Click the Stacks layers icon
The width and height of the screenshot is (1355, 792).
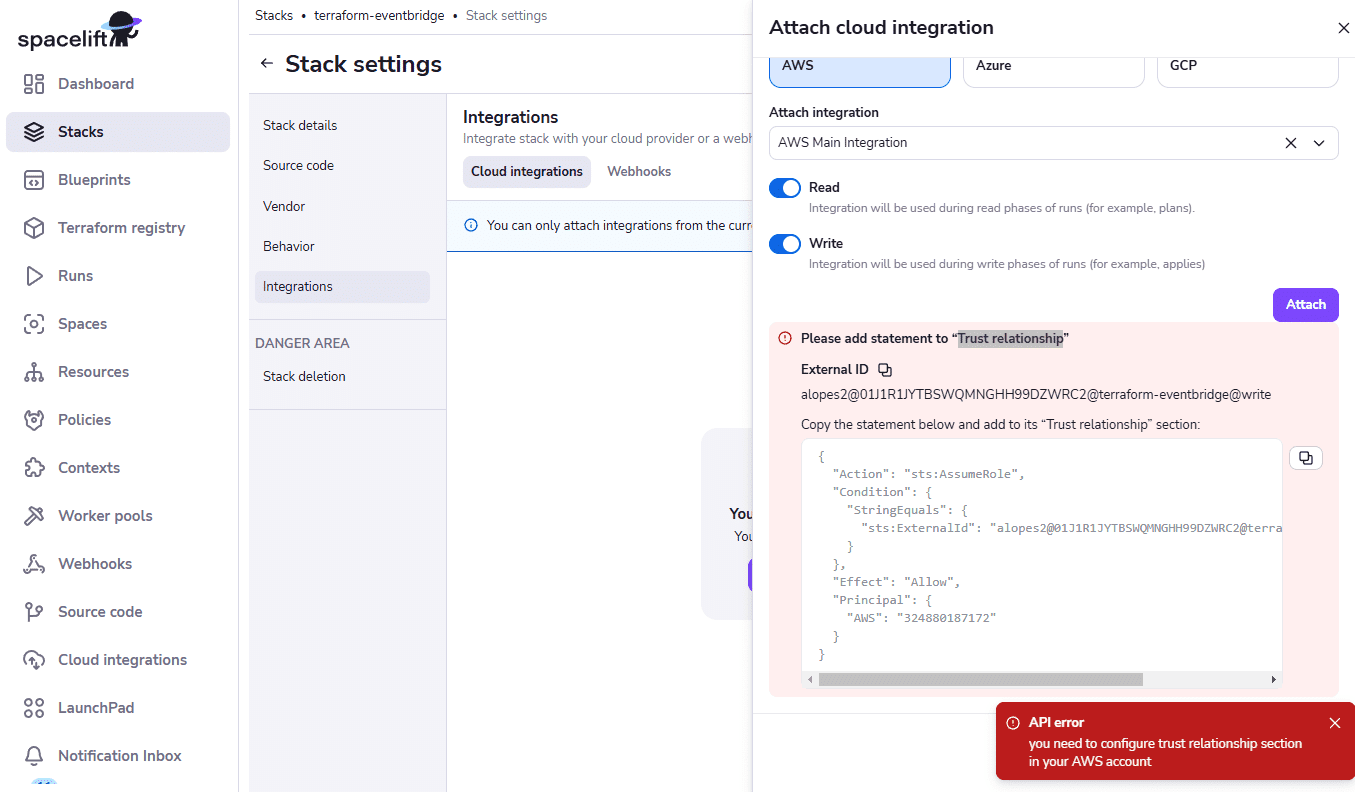34,132
